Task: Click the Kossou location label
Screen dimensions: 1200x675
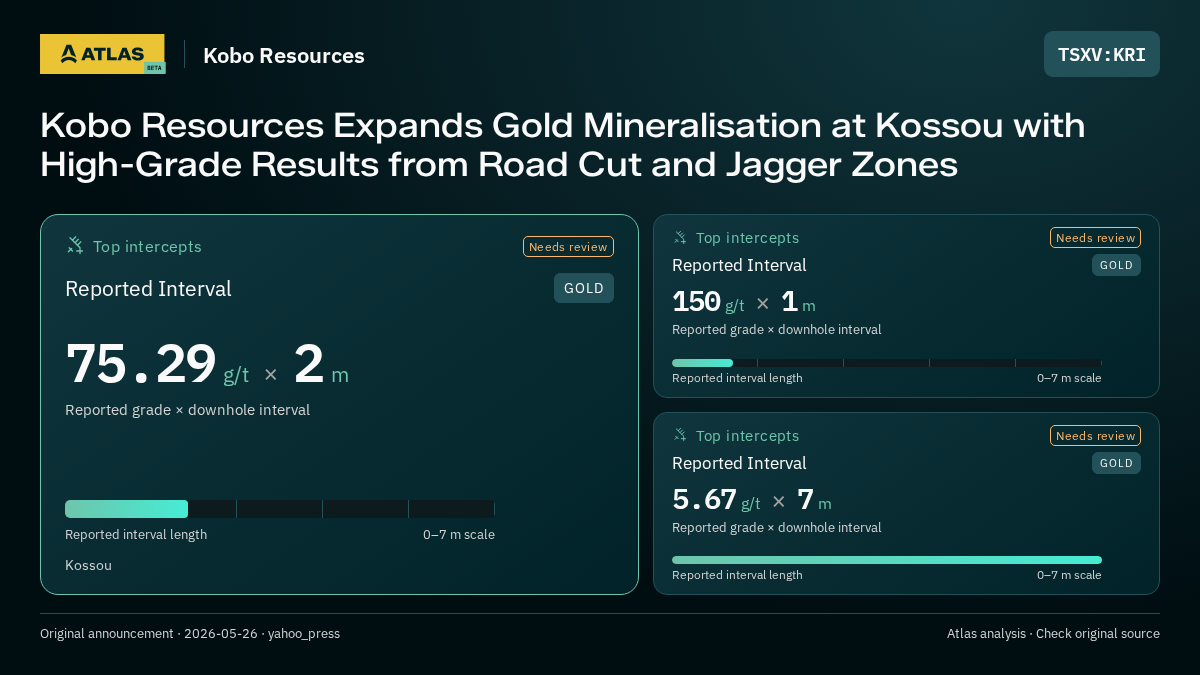Action: point(88,565)
